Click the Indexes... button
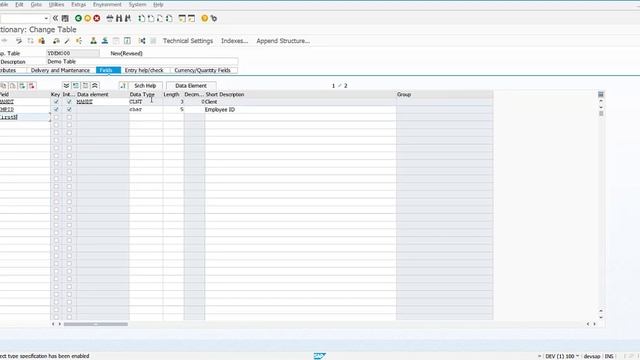 (234, 41)
